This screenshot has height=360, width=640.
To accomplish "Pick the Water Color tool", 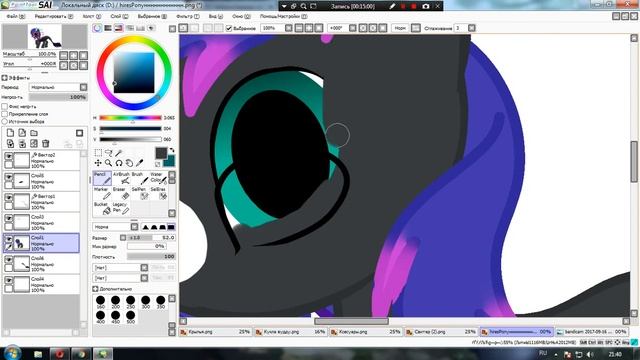I will click(158, 179).
